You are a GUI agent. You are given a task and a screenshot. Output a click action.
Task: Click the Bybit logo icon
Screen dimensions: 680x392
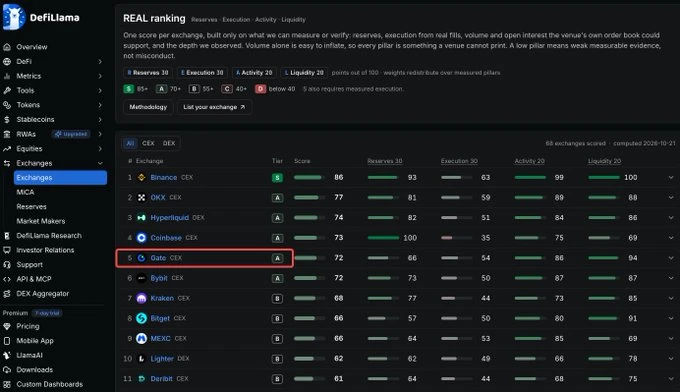(141, 278)
